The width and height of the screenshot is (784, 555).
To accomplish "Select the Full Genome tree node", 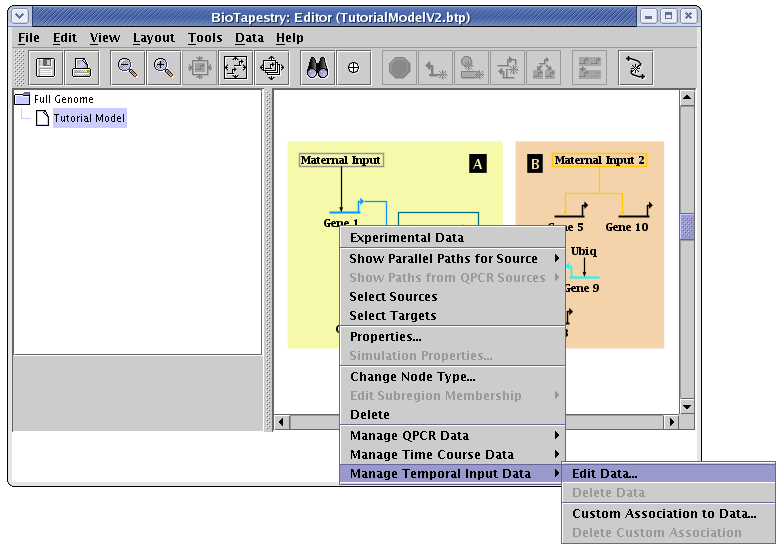I will 63,99.
